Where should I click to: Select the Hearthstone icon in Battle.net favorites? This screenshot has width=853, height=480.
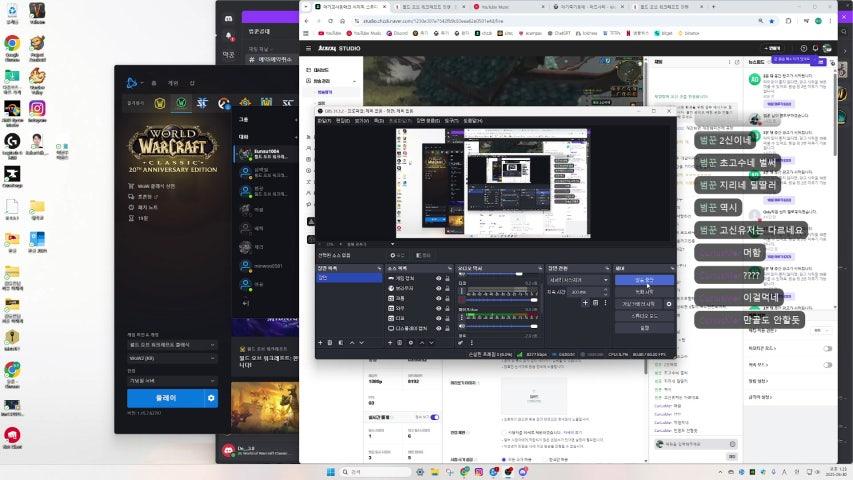pyautogui.click(x=245, y=102)
